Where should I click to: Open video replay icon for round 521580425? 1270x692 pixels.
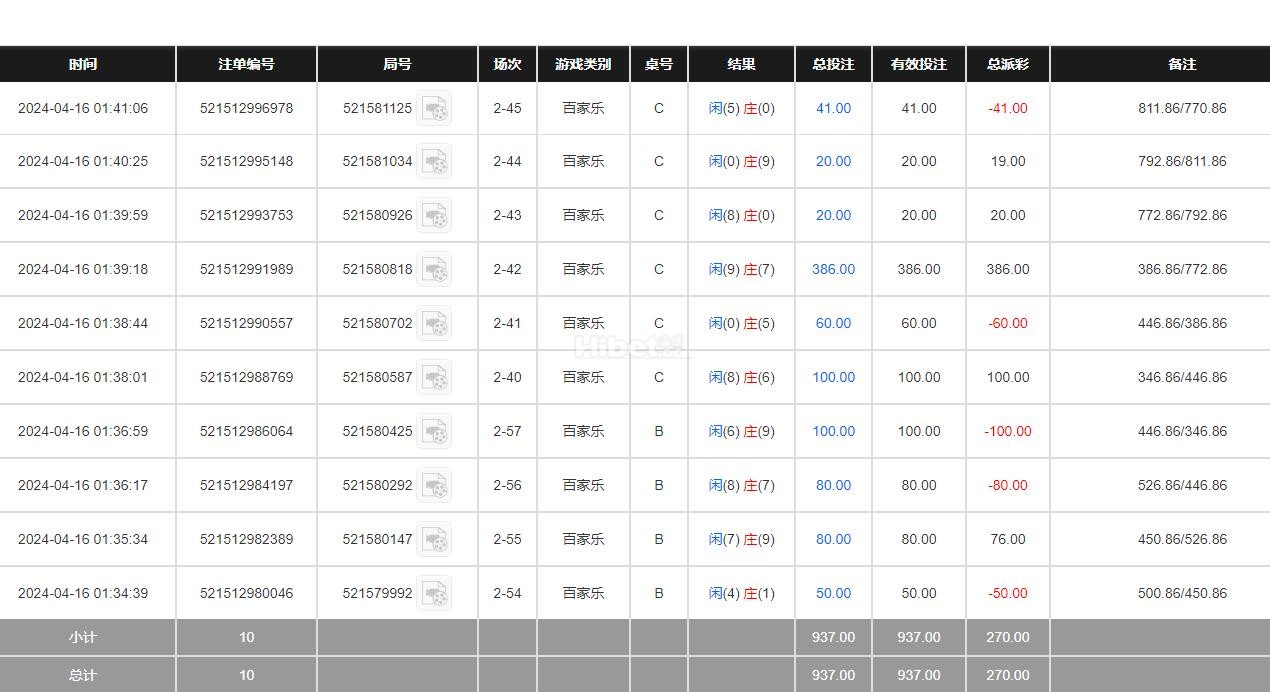pos(434,432)
